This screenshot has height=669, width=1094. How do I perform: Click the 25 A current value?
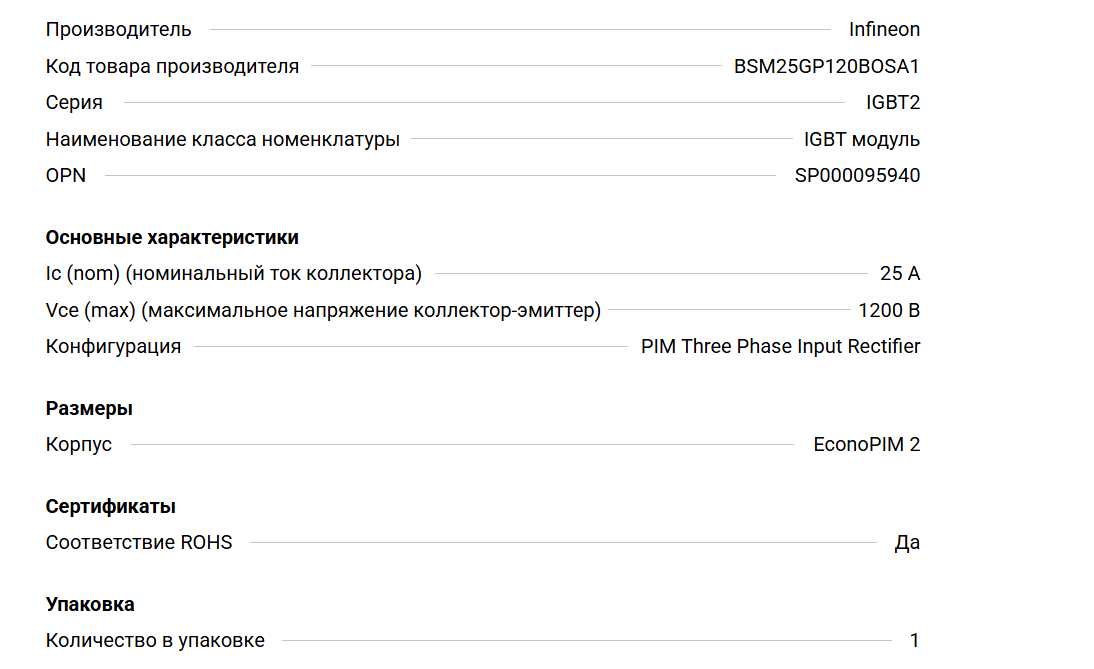(x=899, y=274)
